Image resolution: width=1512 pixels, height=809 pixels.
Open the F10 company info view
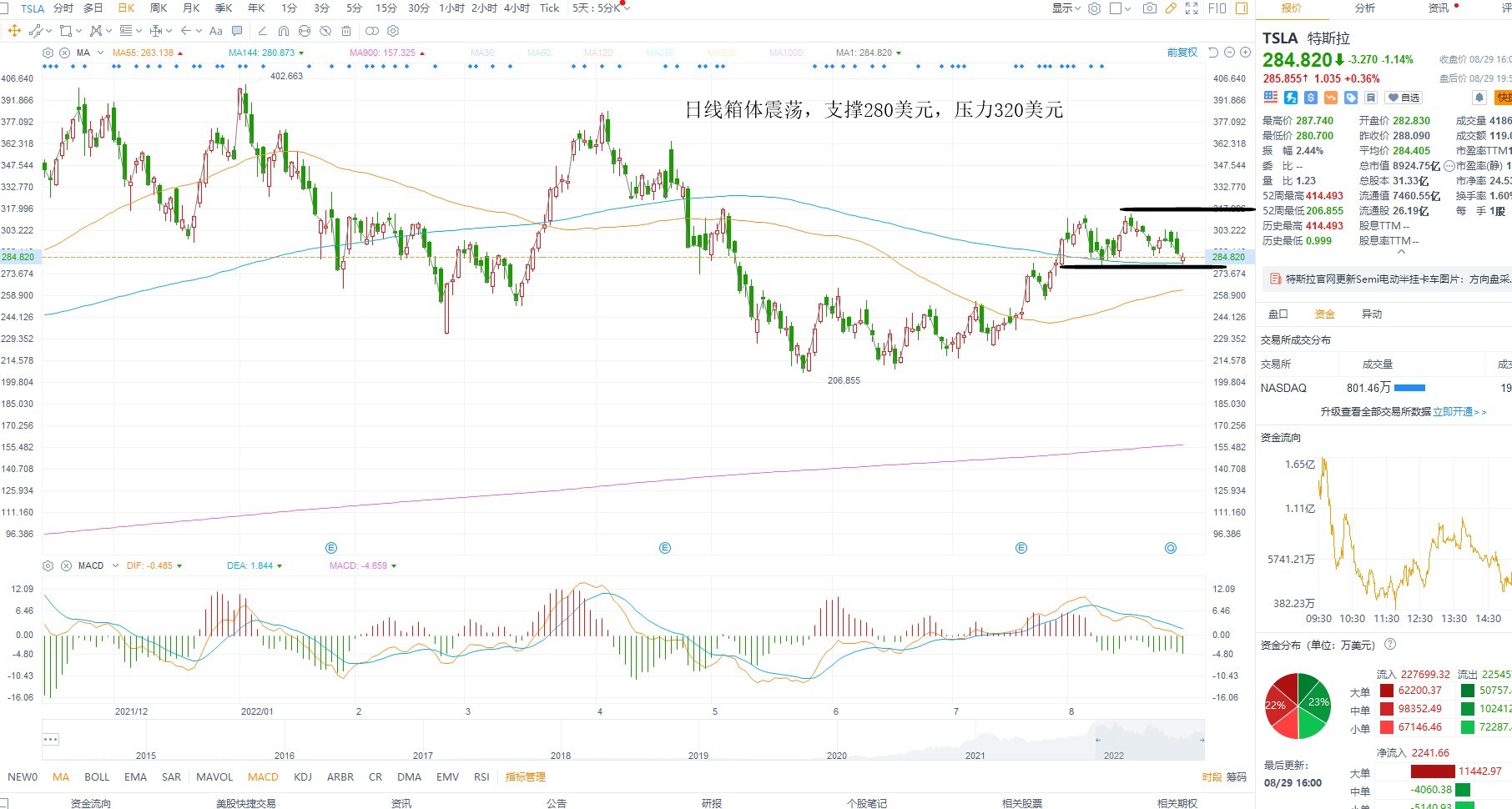[x=1217, y=8]
